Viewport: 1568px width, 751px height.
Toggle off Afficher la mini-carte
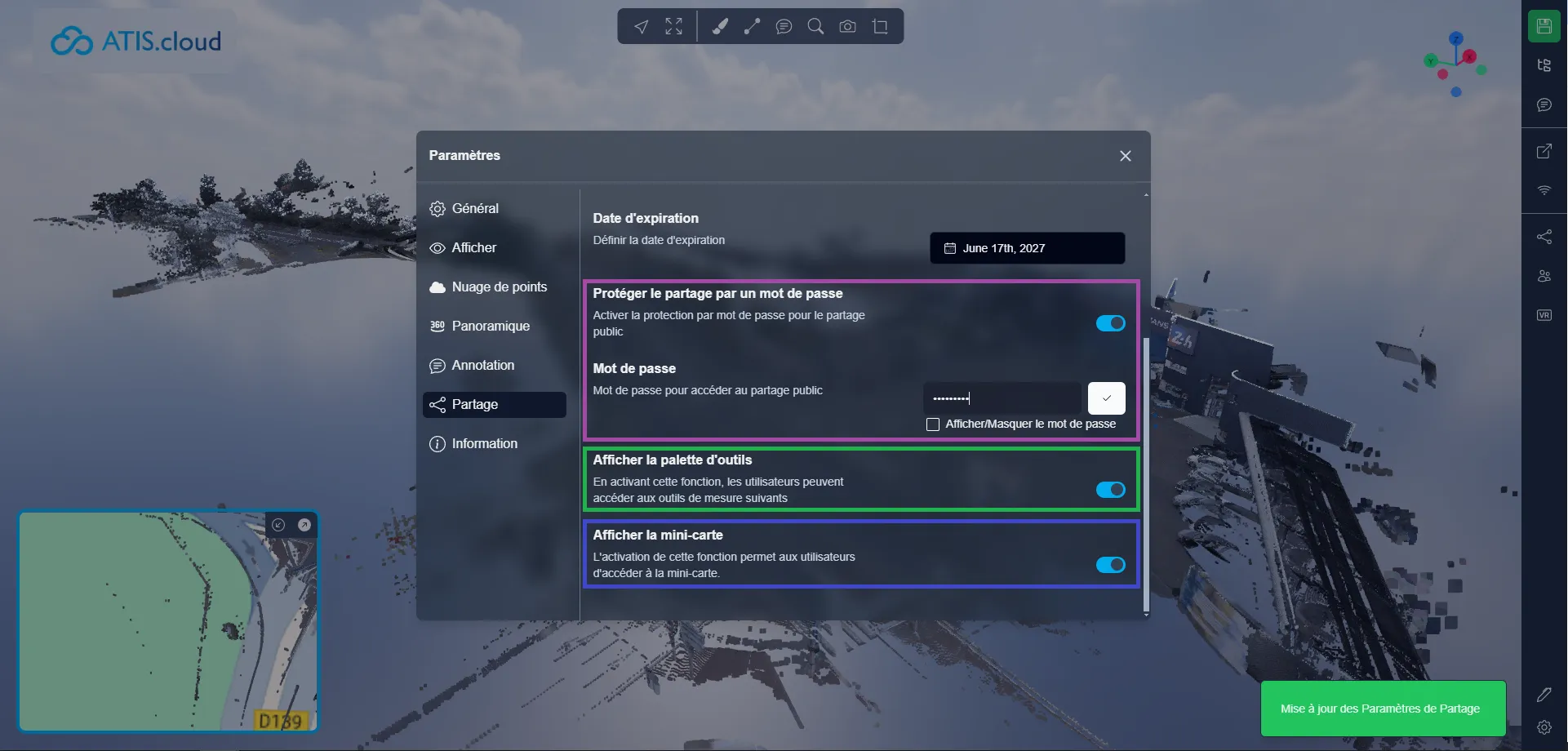click(x=1110, y=565)
